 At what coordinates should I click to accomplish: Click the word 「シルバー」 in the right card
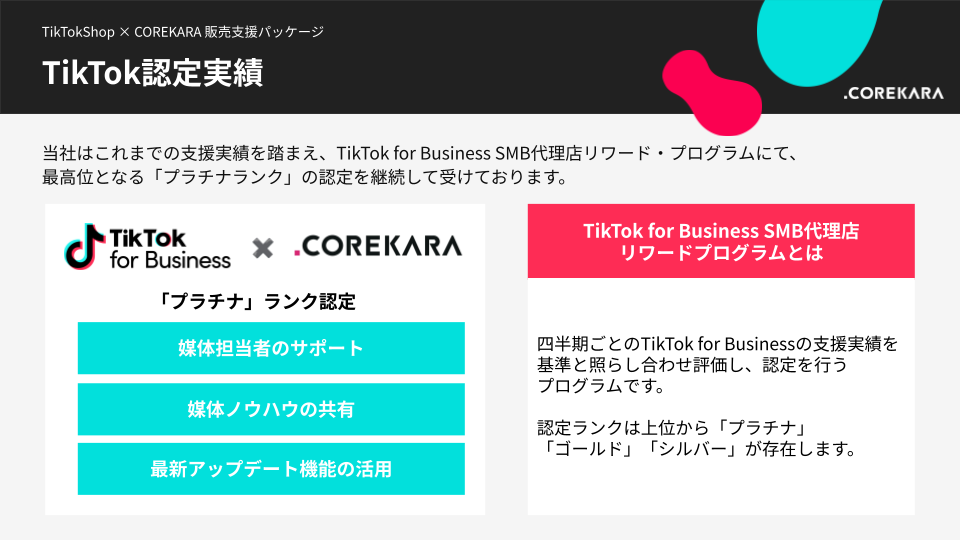[x=691, y=449]
